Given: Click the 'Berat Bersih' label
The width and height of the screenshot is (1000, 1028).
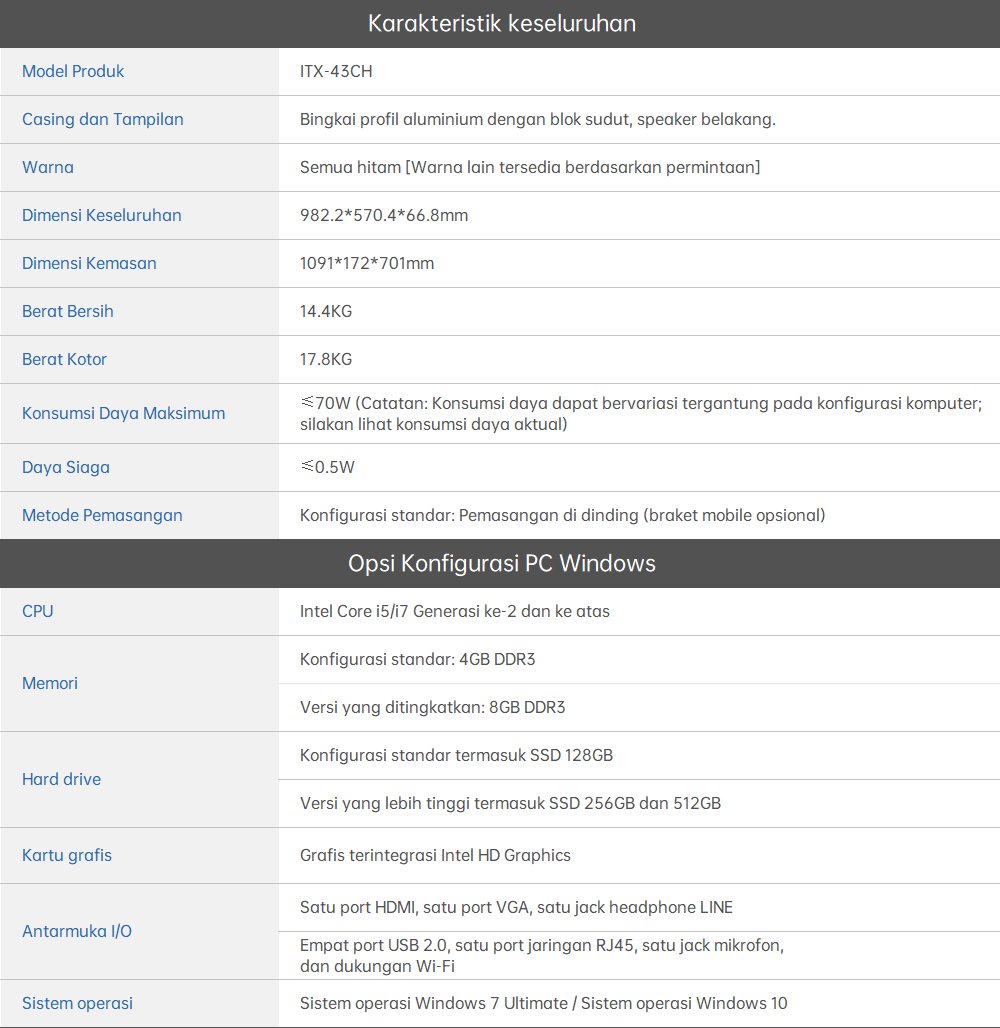Looking at the screenshot, I should coord(67,311).
